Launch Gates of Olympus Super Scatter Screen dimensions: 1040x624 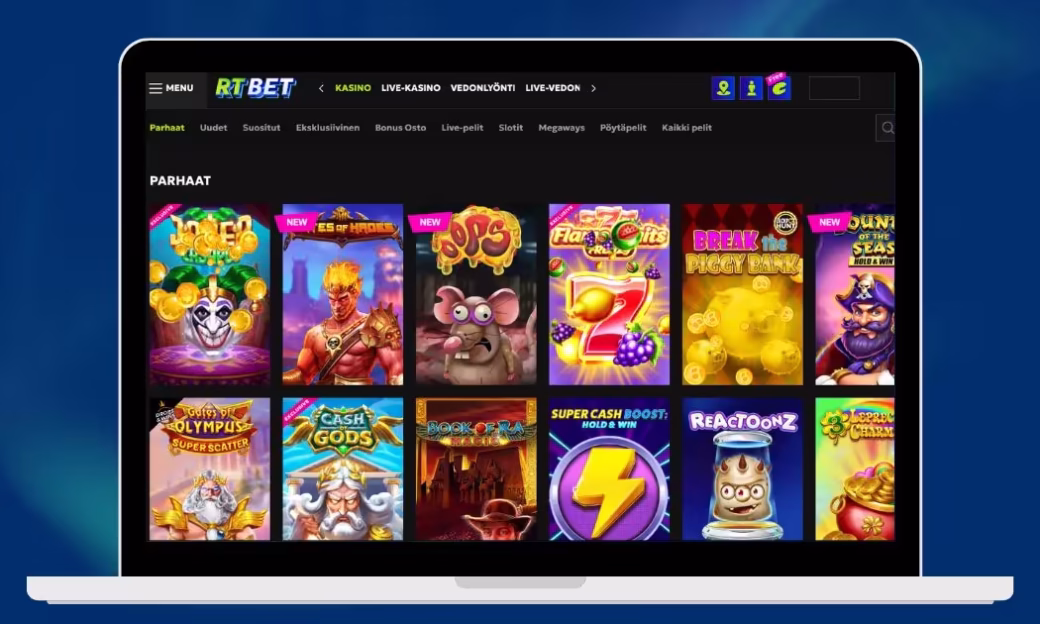[210, 469]
